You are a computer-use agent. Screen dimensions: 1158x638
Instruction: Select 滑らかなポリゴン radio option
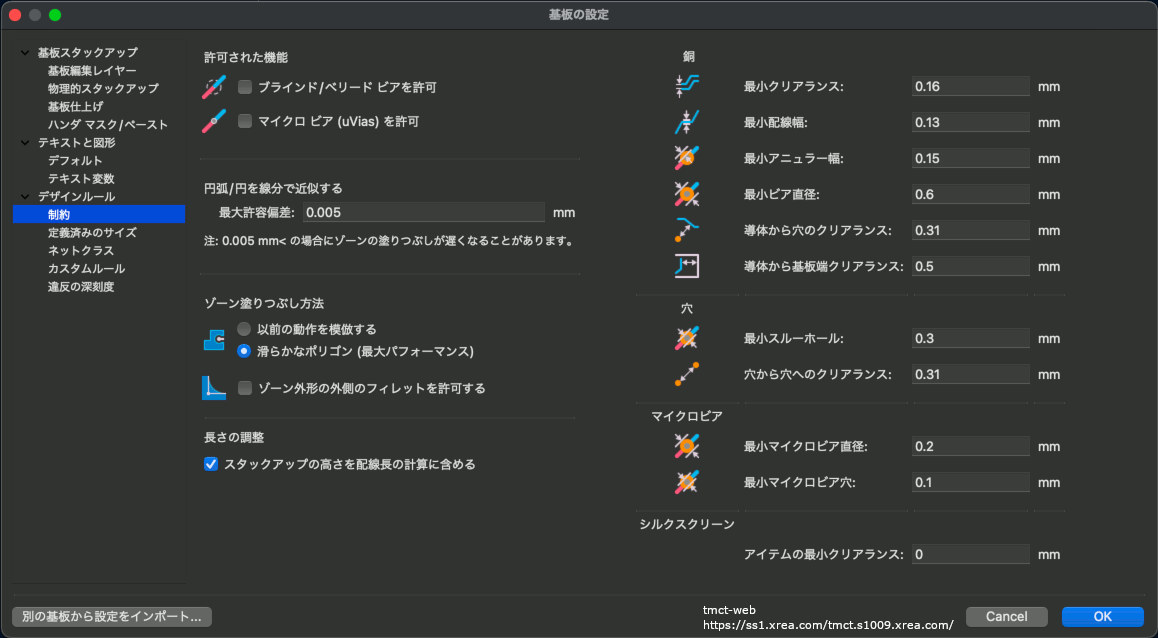(x=244, y=351)
